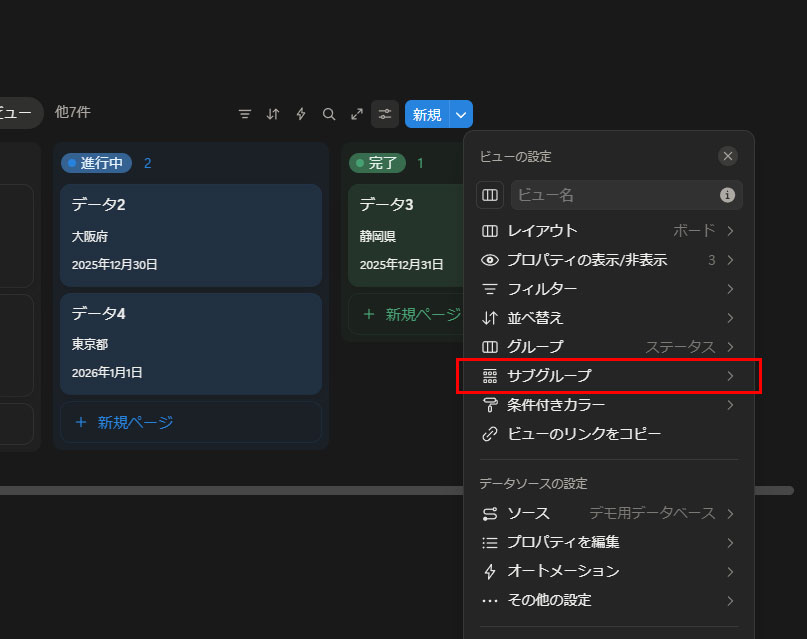Expand the レイアウト option showing ボード
Screen dimensions: 807x639
(x=608, y=231)
